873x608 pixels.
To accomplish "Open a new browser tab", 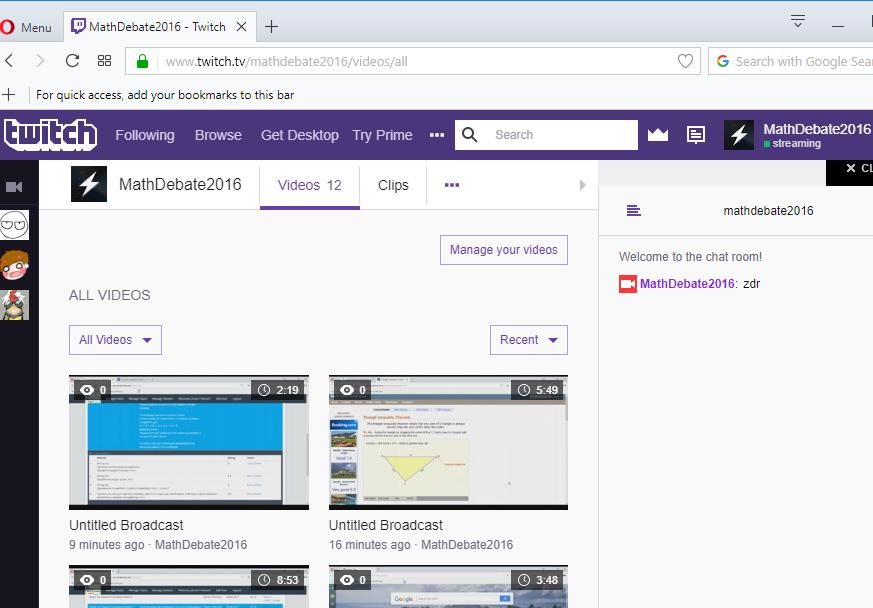I will tap(271, 27).
